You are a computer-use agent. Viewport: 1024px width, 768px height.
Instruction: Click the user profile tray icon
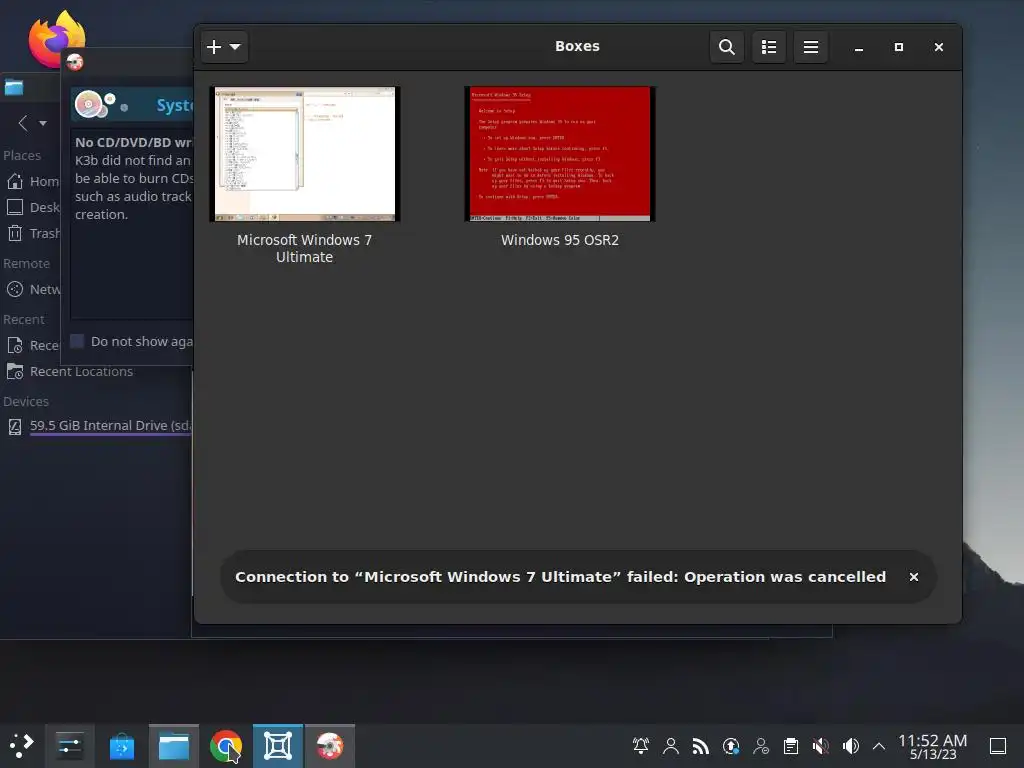pyautogui.click(x=671, y=746)
